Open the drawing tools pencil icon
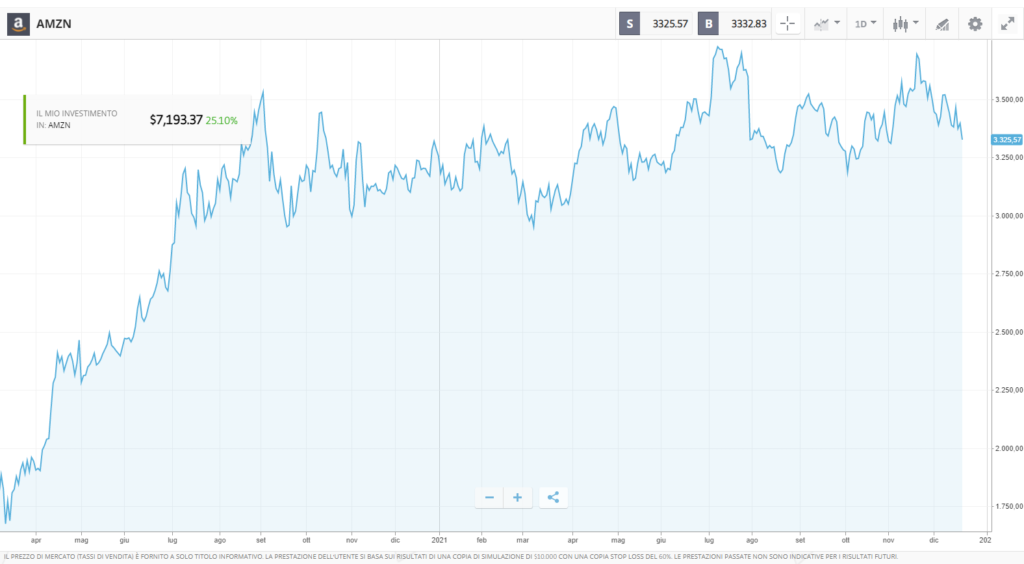The height and width of the screenshot is (564, 1024). pyautogui.click(x=942, y=24)
